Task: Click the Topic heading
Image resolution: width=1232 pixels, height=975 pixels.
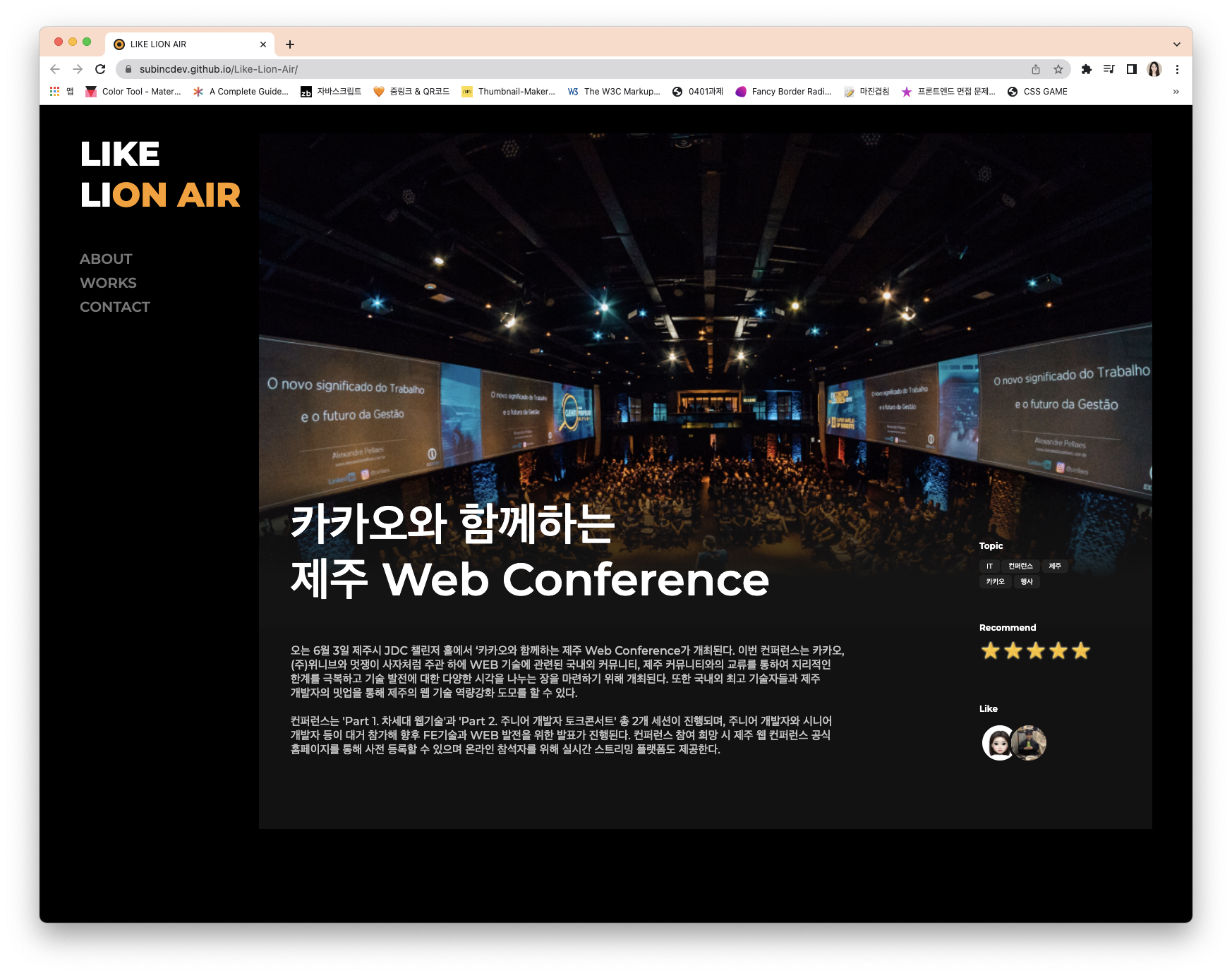Action: tap(991, 545)
